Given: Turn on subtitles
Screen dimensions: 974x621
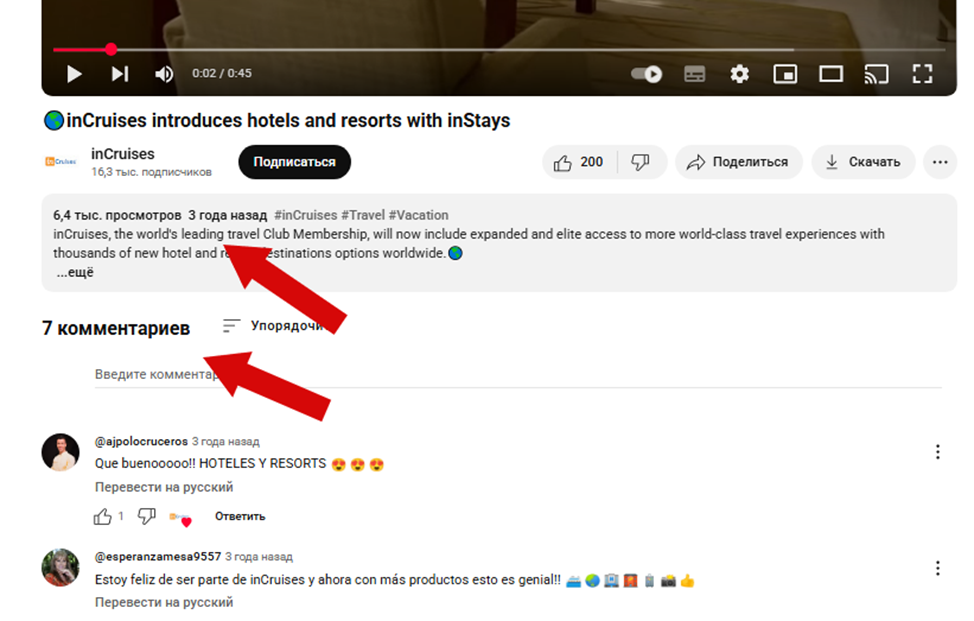Looking at the screenshot, I should (x=694, y=74).
